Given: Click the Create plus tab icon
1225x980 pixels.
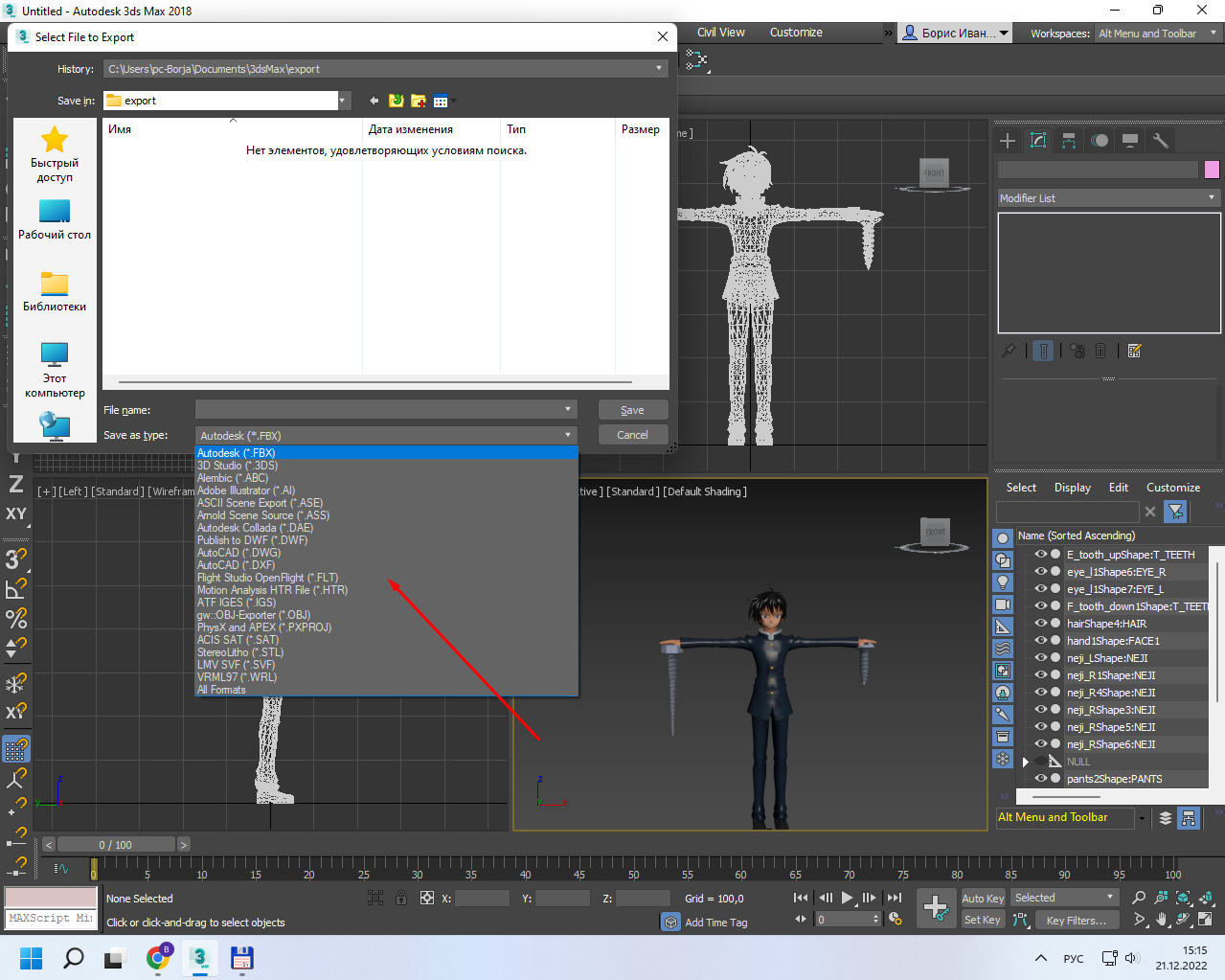Looking at the screenshot, I should click(1008, 141).
